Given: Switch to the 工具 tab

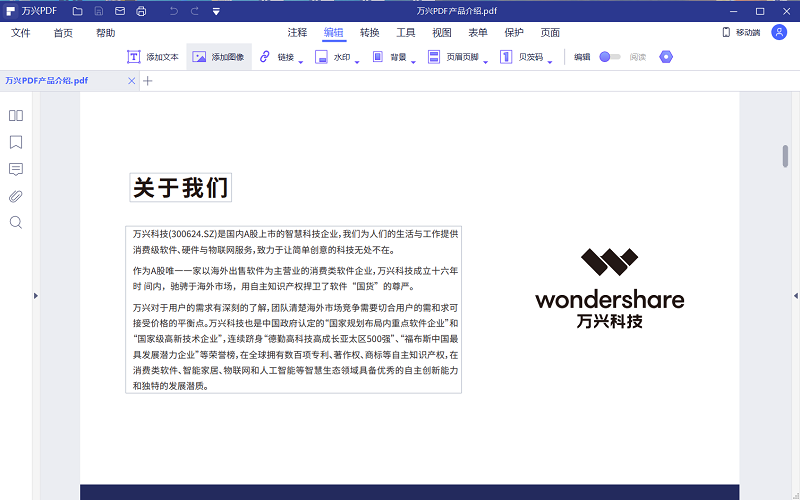Looking at the screenshot, I should coord(406,33).
